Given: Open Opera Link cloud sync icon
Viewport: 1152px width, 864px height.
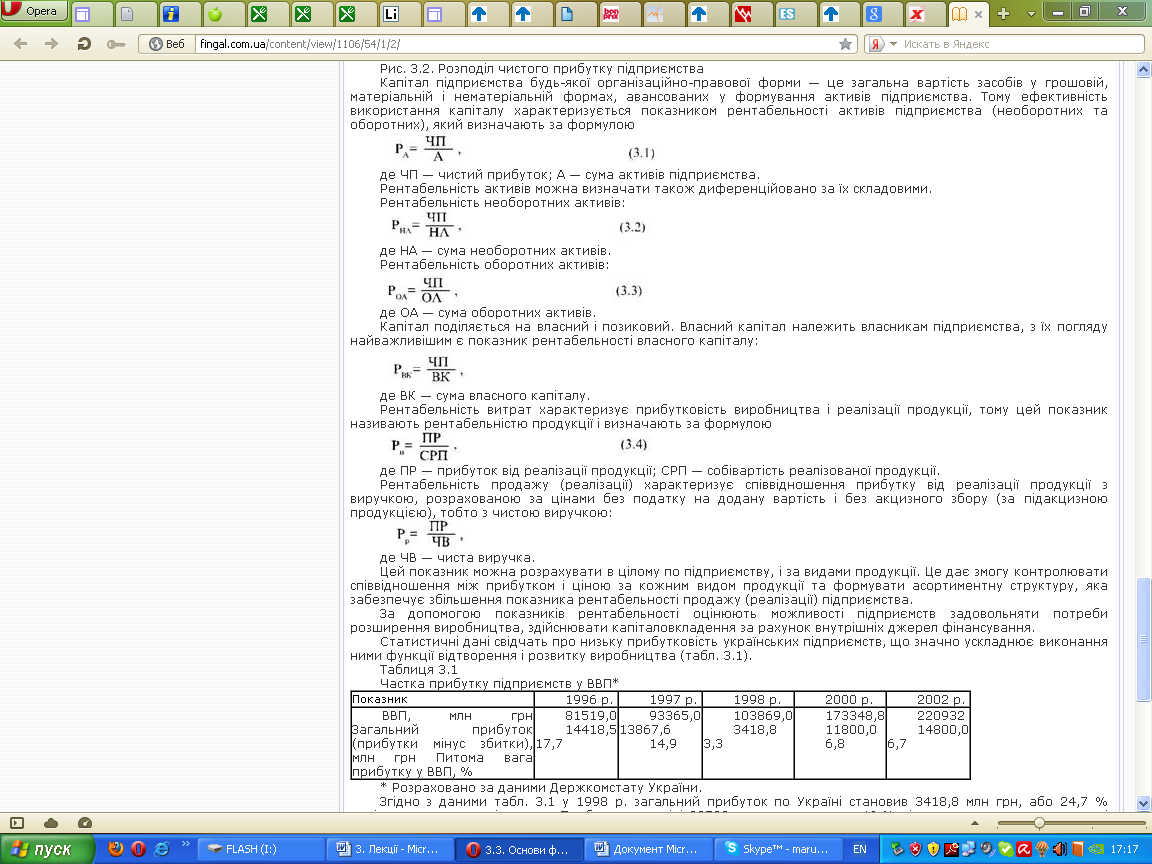Looking at the screenshot, I should tap(51, 823).
